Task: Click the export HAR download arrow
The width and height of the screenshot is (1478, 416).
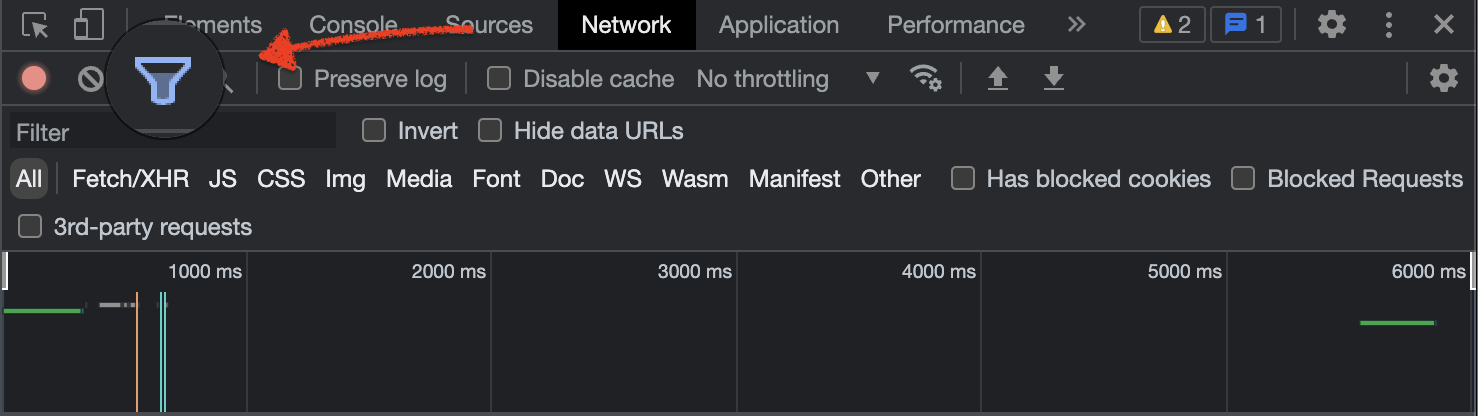Action: click(x=1053, y=79)
